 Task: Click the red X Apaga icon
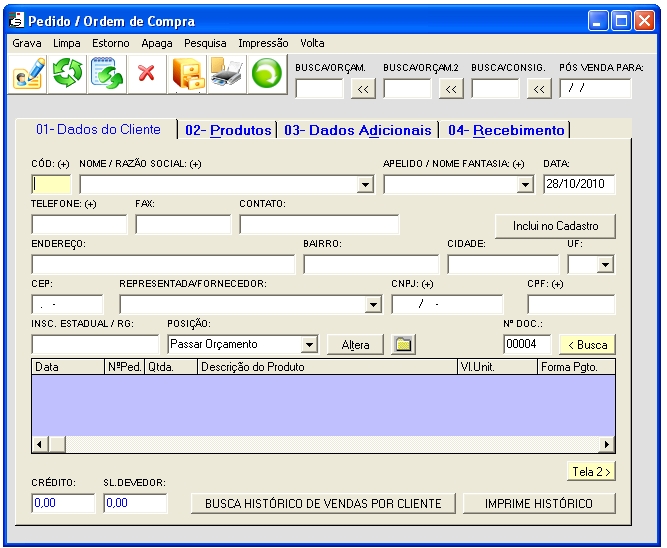(x=147, y=74)
